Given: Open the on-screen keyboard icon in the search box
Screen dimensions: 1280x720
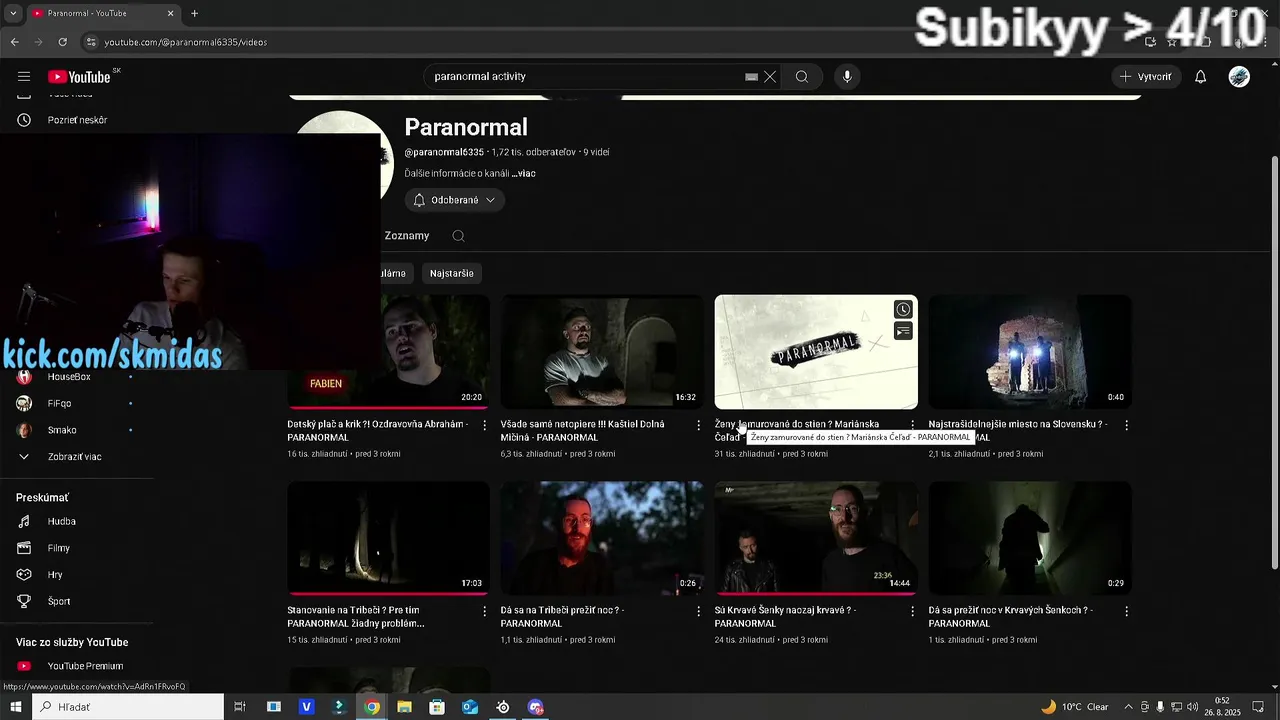Looking at the screenshot, I should [751, 77].
